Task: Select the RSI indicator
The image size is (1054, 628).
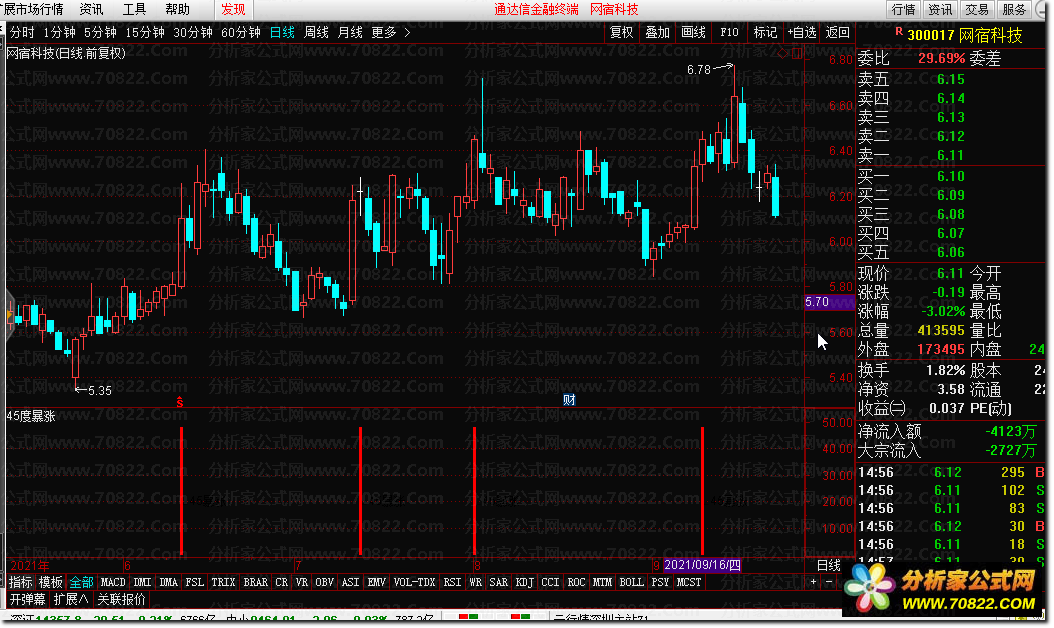Action: [x=452, y=582]
